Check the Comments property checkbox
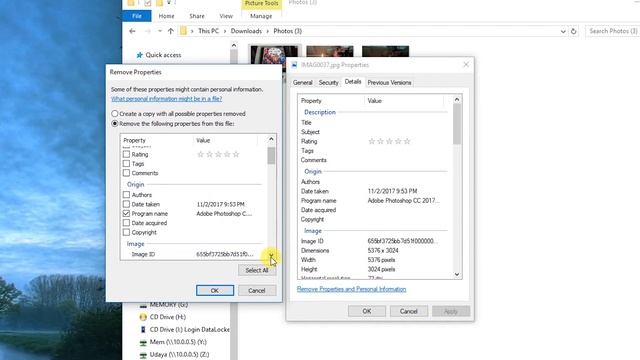Image resolution: width=640 pixels, height=360 pixels. (x=126, y=173)
